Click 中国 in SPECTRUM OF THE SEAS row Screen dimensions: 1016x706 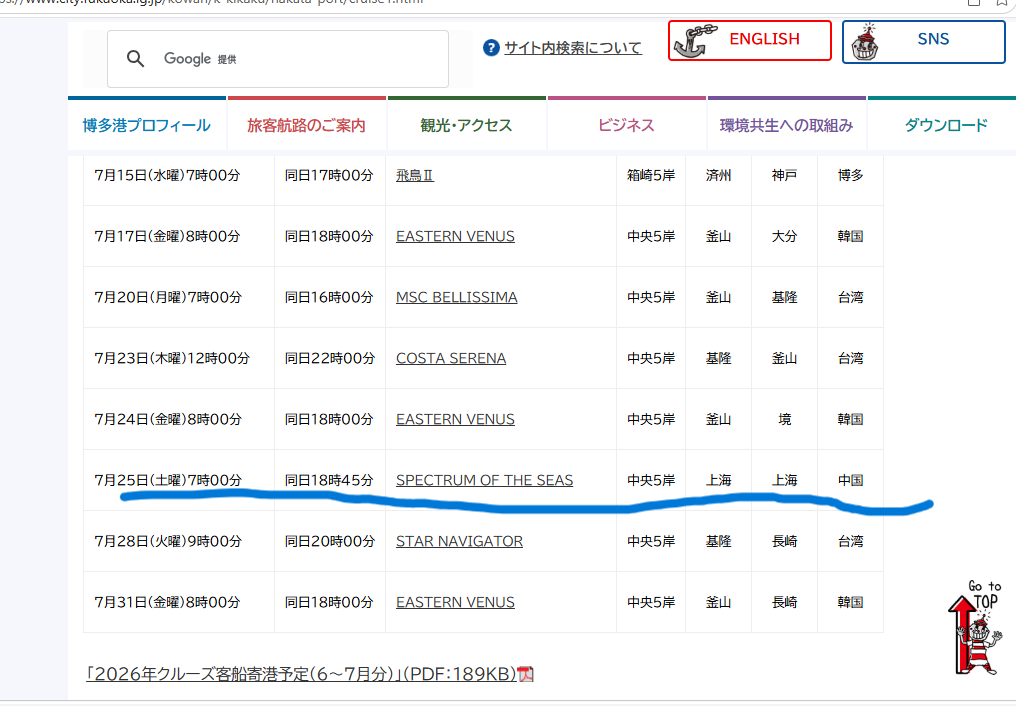[851, 480]
